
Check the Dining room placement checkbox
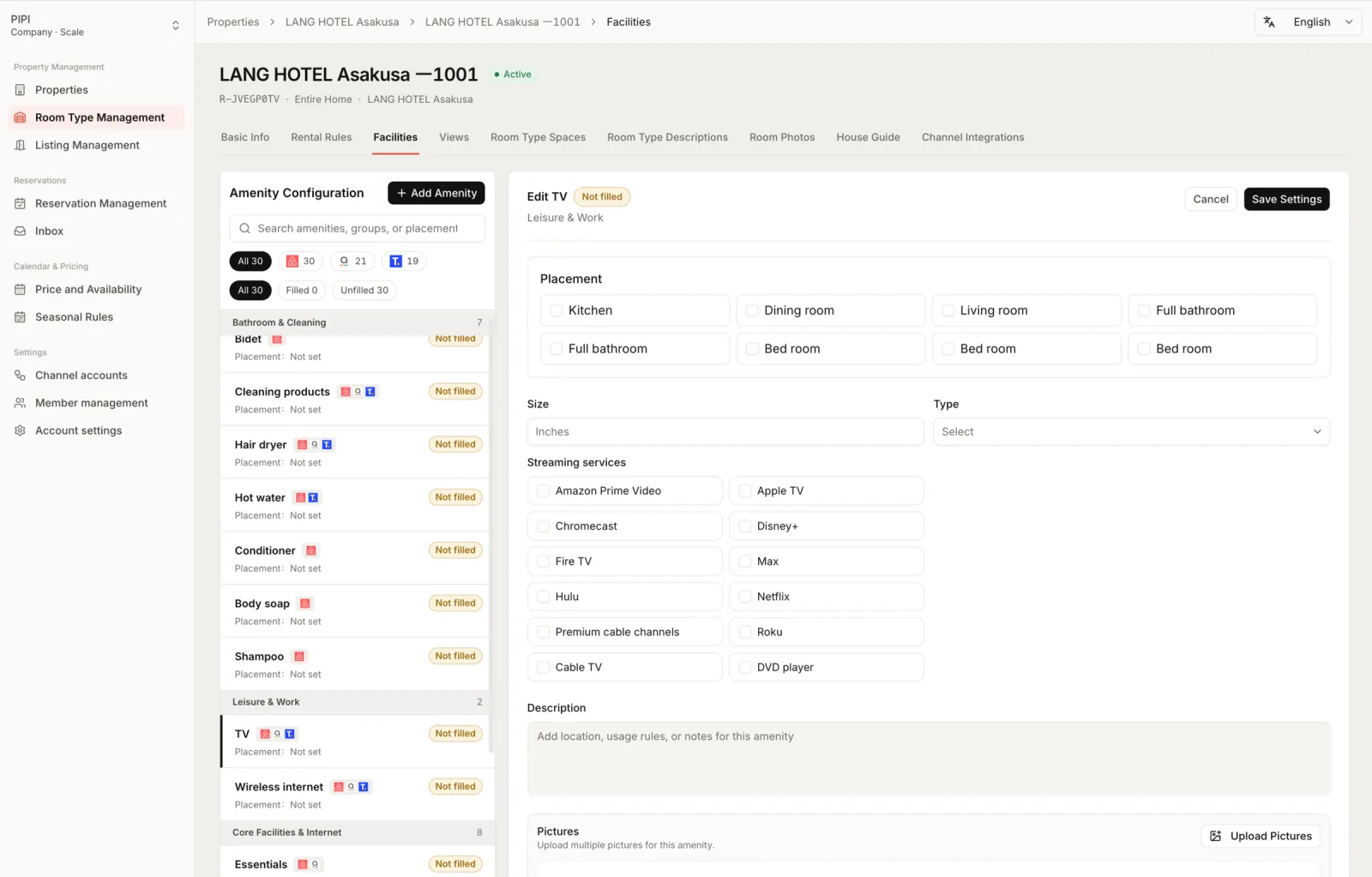coord(752,310)
